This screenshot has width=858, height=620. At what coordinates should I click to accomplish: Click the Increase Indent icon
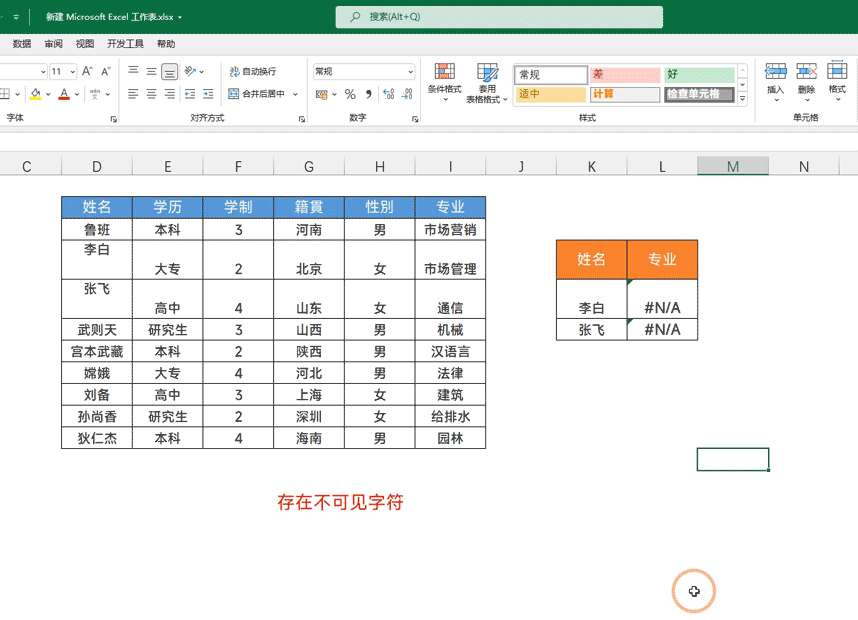[208, 94]
